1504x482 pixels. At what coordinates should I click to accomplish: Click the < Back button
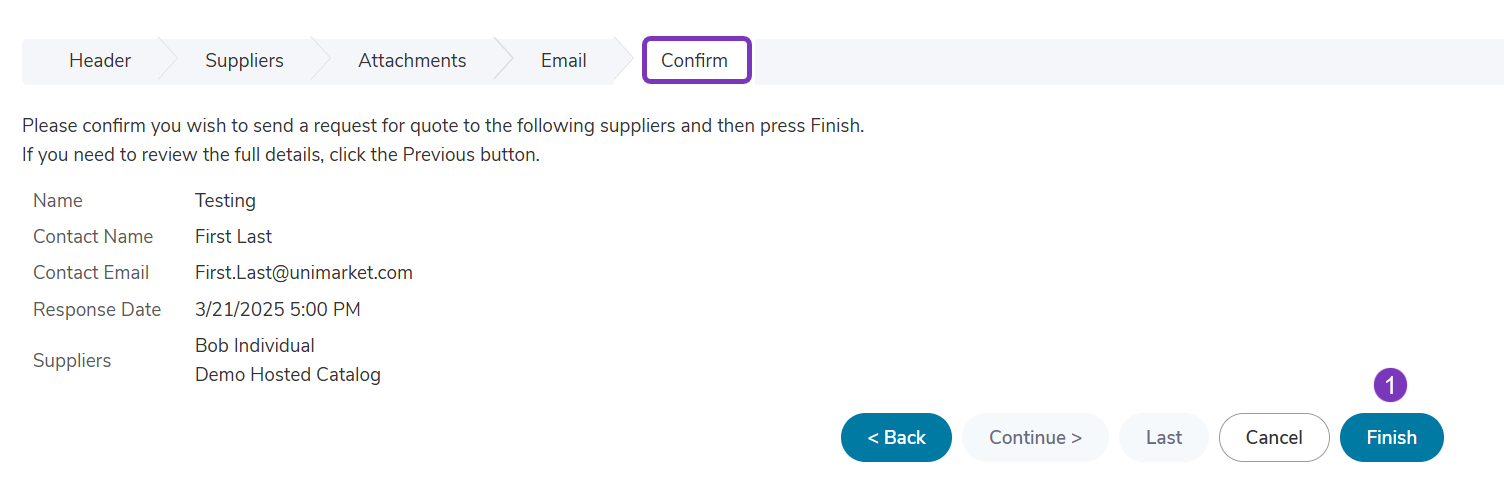pyautogui.click(x=896, y=437)
